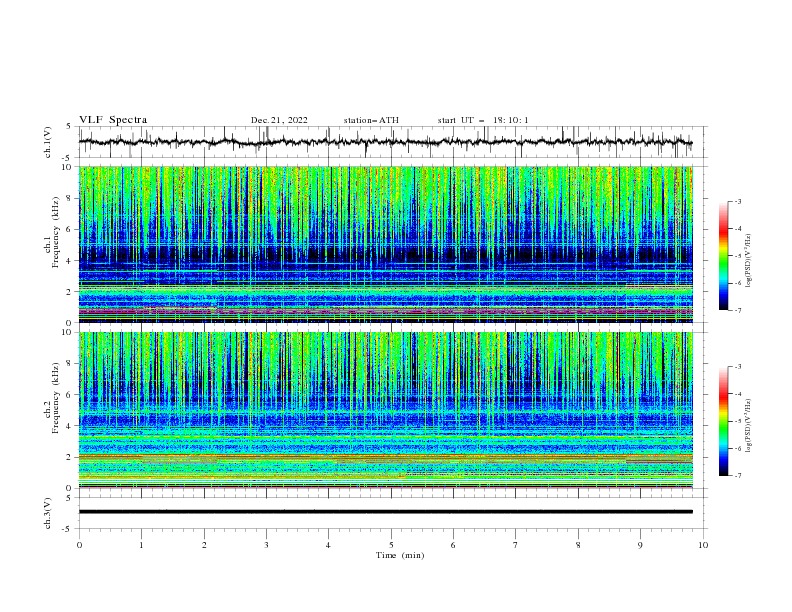Image resolution: width=792 pixels, height=612 pixels.
Task: Click the ch.1 spectrogram panel
Action: coord(385,244)
